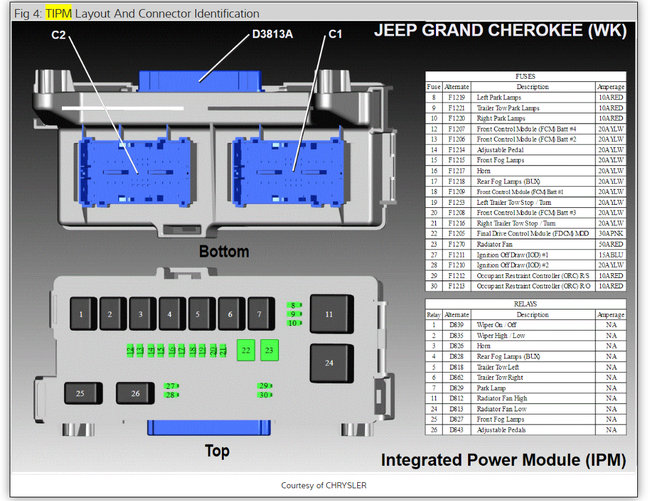Click the 'F1219' cell in the fuses table
650x501 pixels.
456,97
